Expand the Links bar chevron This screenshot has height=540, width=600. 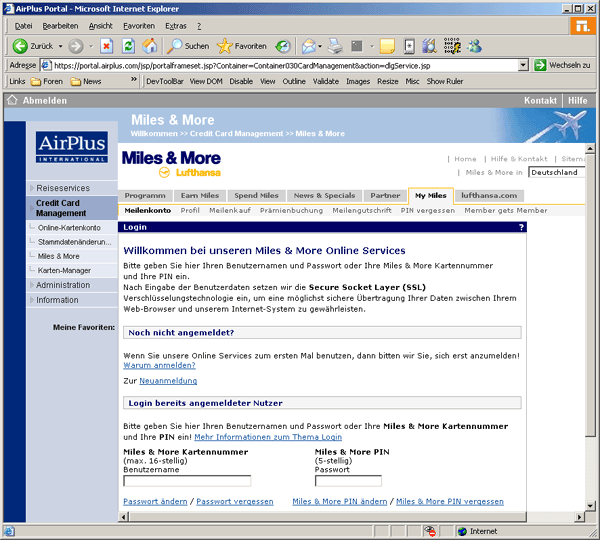coord(134,80)
